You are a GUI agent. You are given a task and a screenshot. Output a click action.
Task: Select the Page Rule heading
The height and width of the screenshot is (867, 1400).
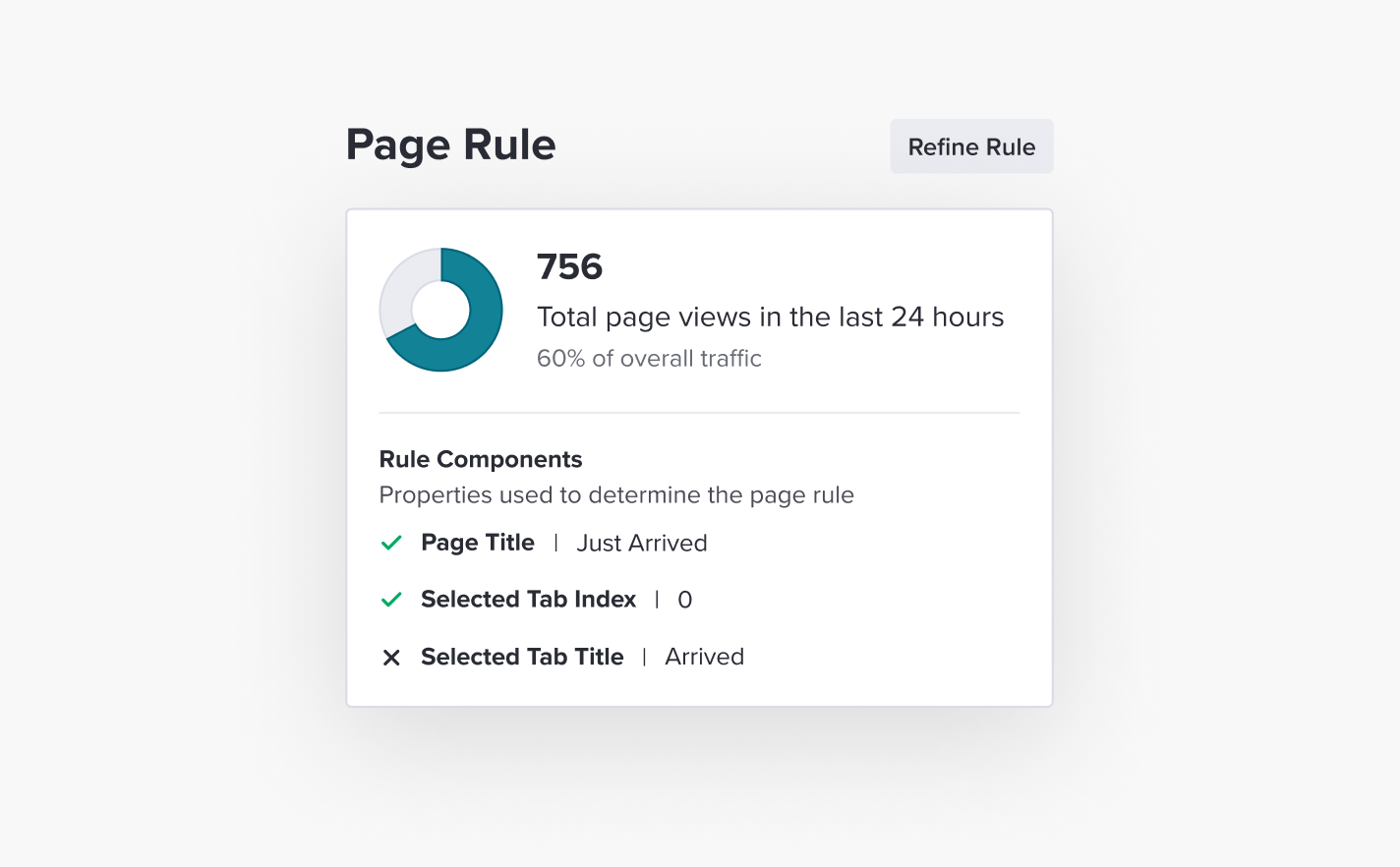pos(450,144)
